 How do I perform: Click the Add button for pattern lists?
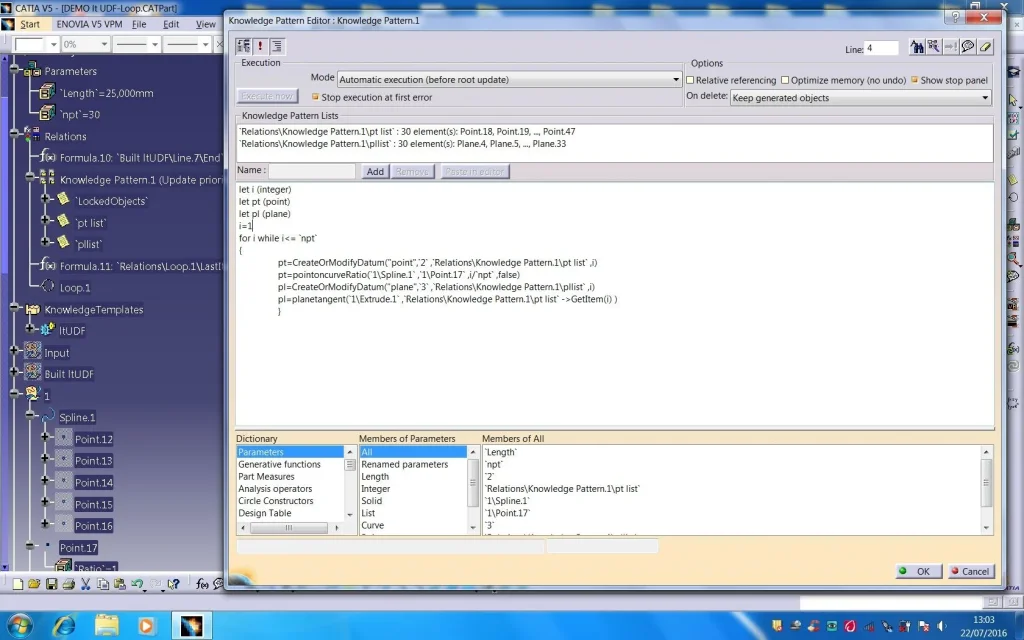[375, 171]
